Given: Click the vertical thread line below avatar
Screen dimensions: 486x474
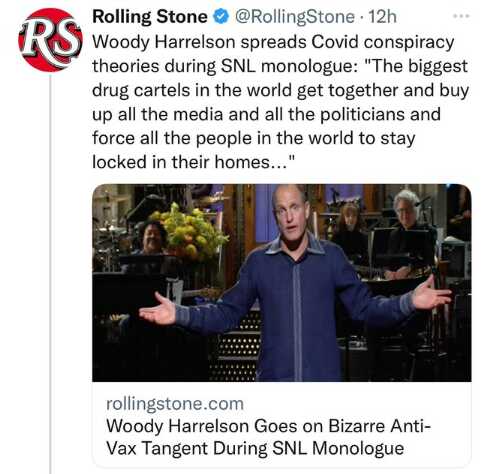Looking at the screenshot, I should pos(50,273).
